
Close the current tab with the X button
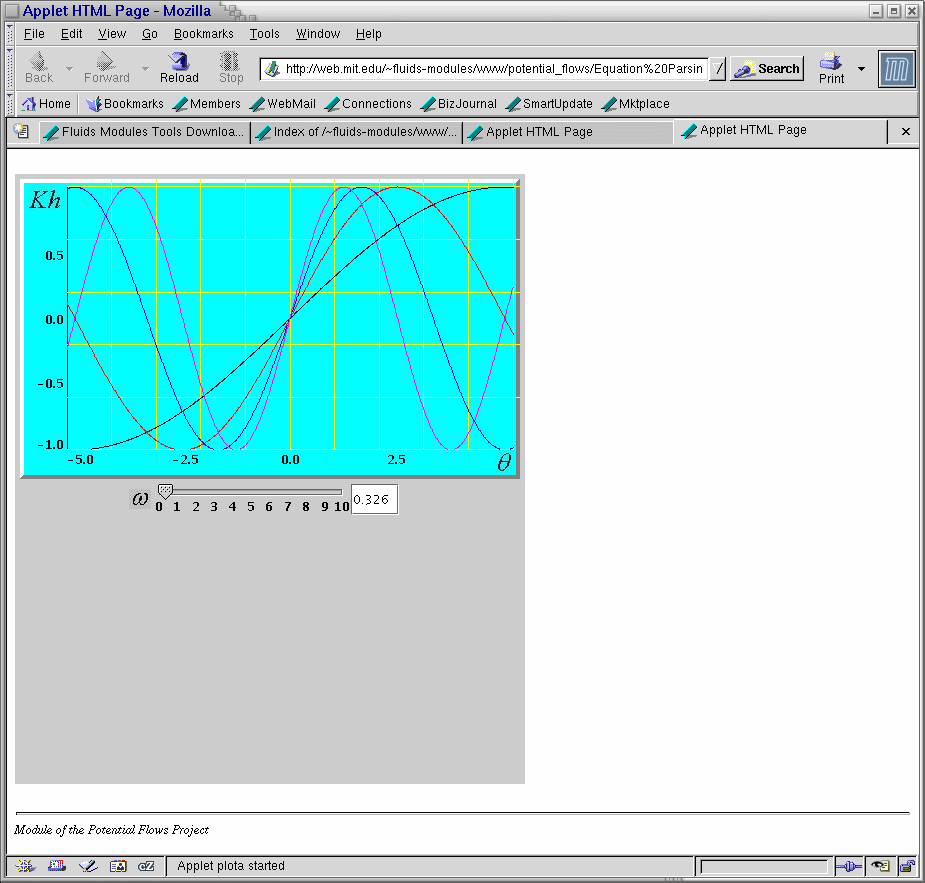pyautogui.click(x=906, y=132)
